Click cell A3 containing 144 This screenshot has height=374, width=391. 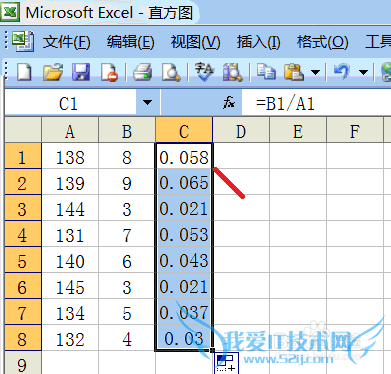70,208
